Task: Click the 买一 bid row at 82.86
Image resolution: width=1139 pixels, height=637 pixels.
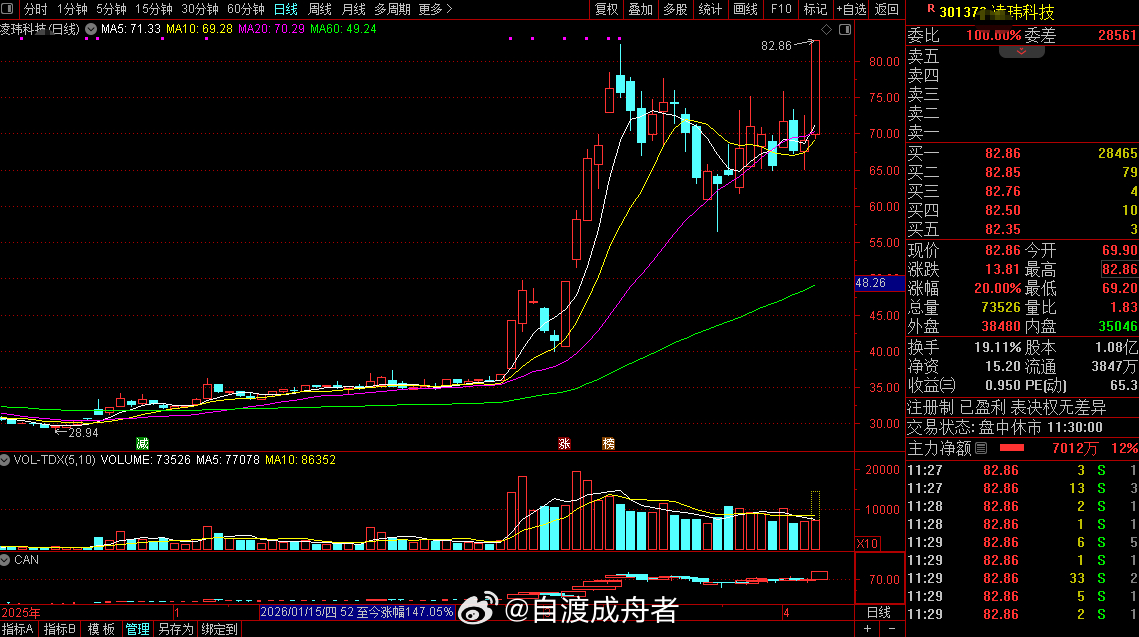Action: point(1022,153)
